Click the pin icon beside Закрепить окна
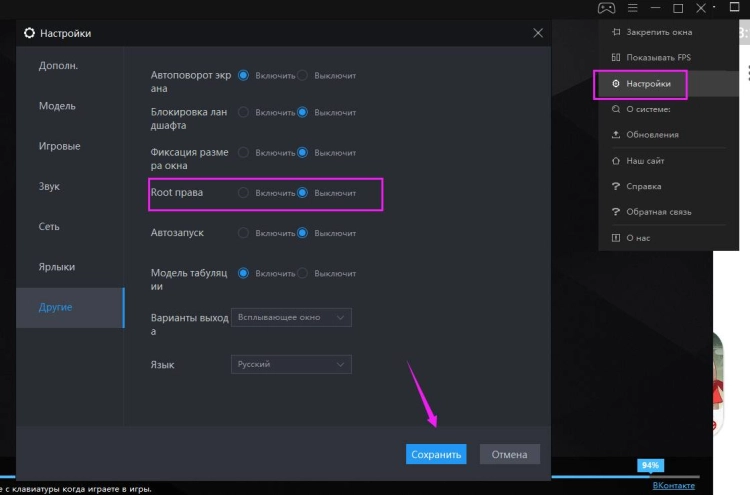Image resolution: width=750 pixels, height=495 pixels. (616, 32)
